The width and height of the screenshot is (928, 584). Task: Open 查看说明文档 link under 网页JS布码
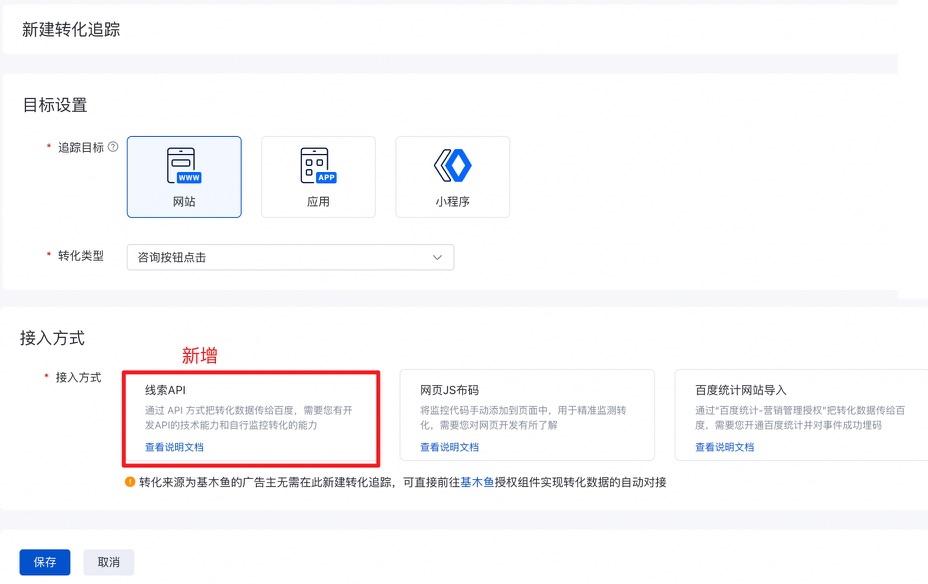(x=449, y=447)
